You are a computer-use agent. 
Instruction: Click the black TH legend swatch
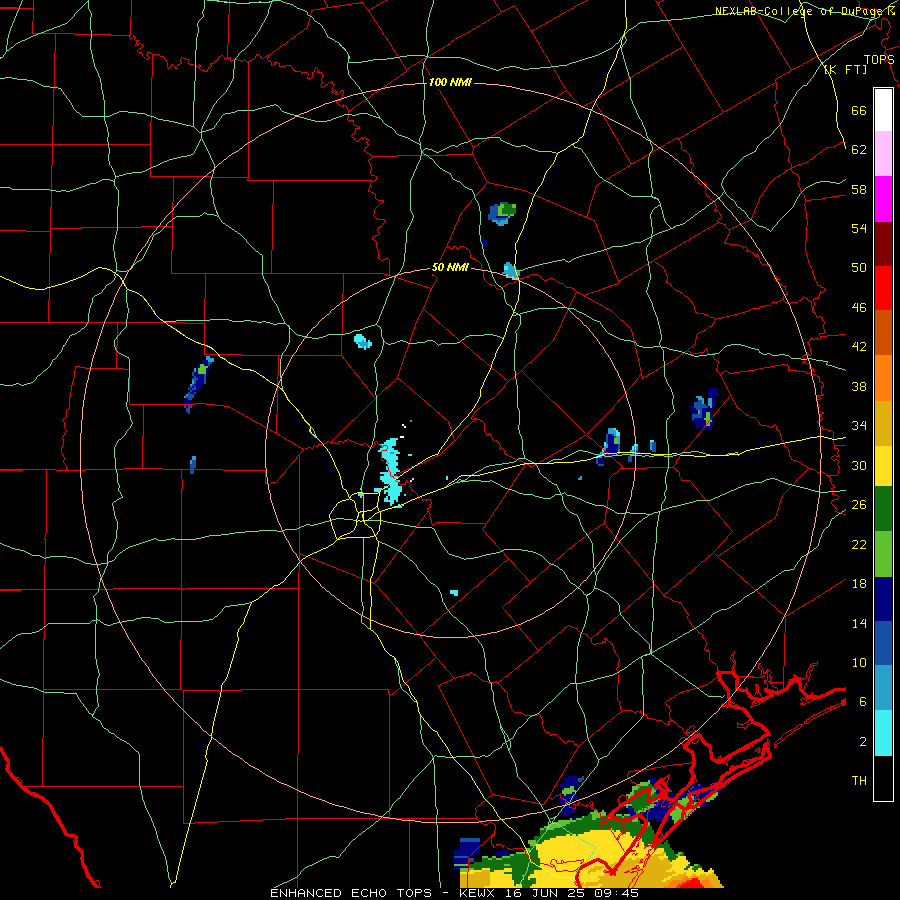[883, 778]
